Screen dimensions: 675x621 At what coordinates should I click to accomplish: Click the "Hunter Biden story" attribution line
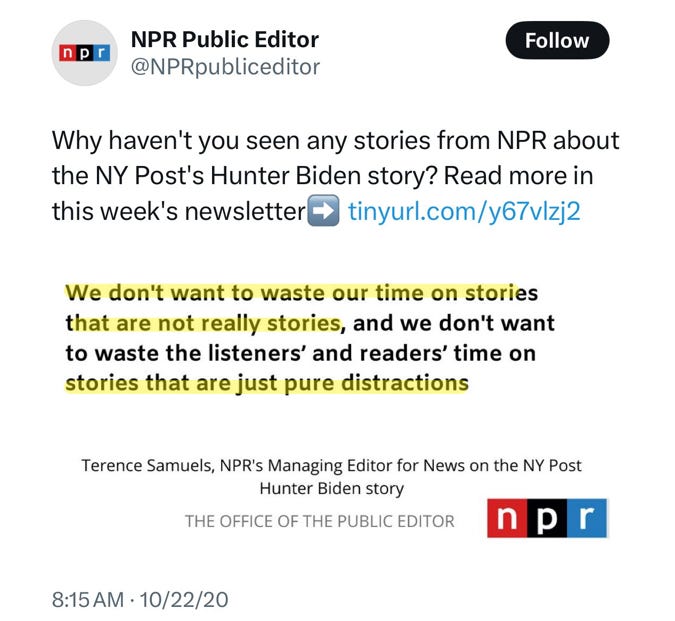331,488
